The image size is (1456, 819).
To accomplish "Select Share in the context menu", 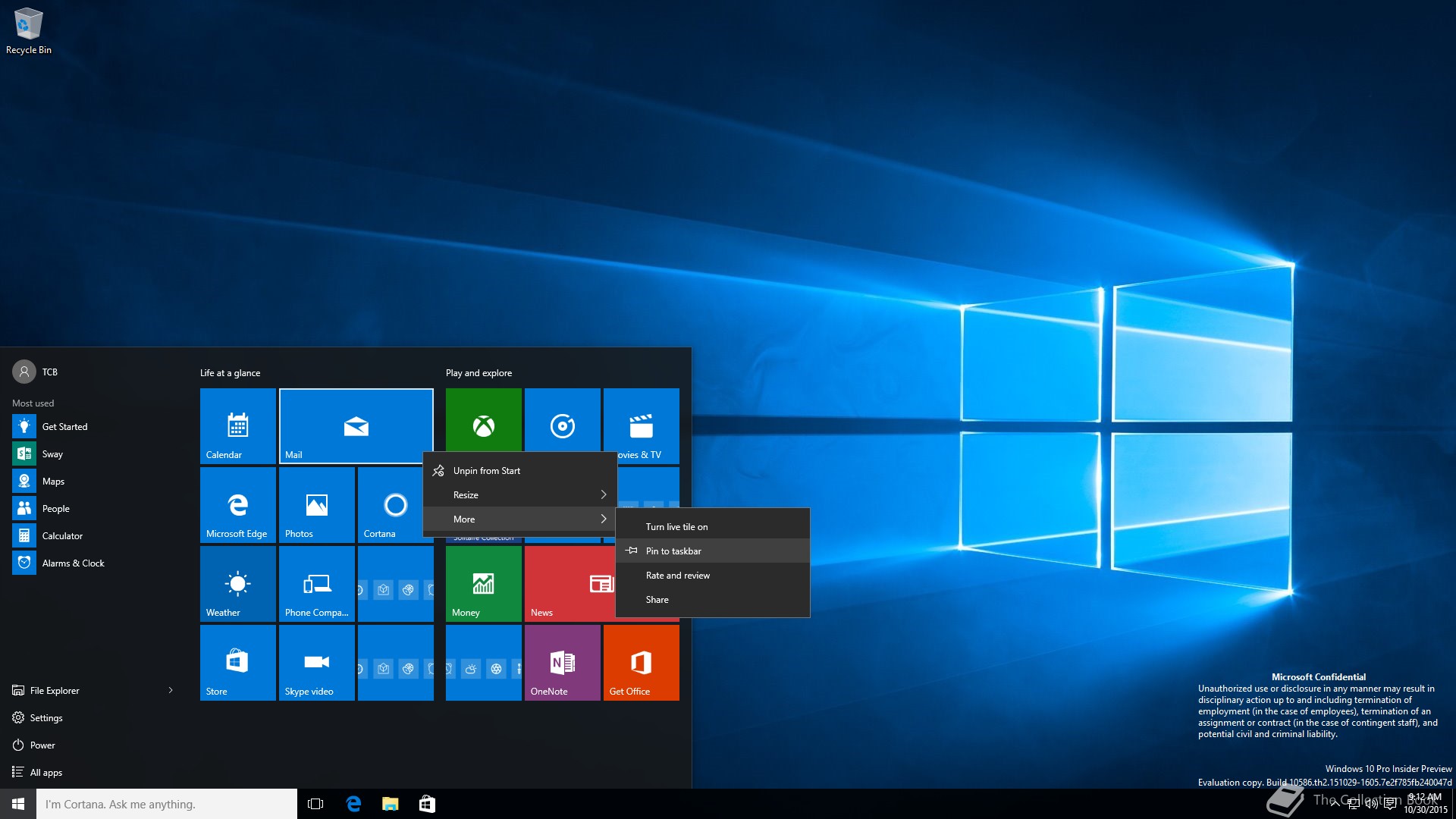I will tap(713, 600).
